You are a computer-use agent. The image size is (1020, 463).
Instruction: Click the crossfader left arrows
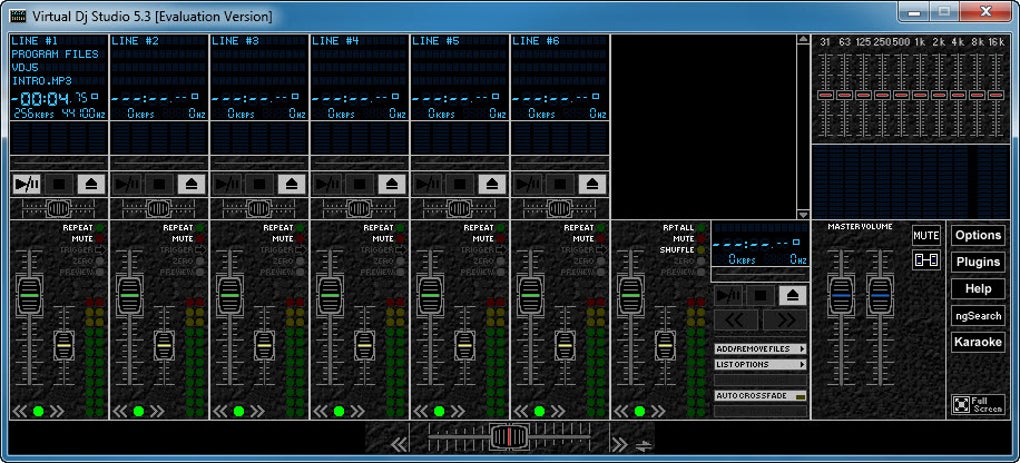pyautogui.click(x=399, y=444)
